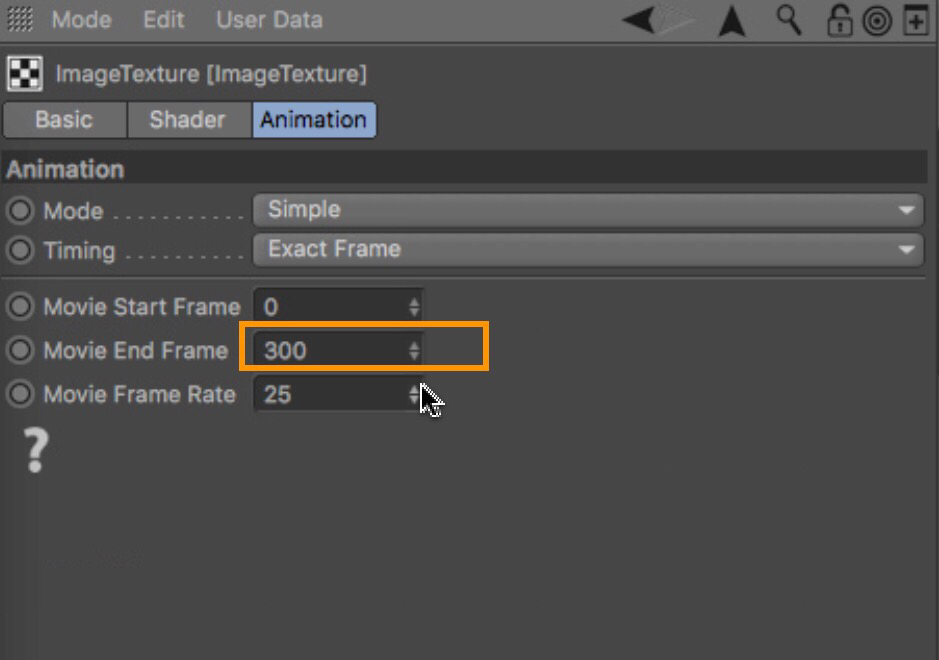Image resolution: width=939 pixels, height=660 pixels.
Task: Click the Movie Frame Rate value field
Action: [x=332, y=394]
